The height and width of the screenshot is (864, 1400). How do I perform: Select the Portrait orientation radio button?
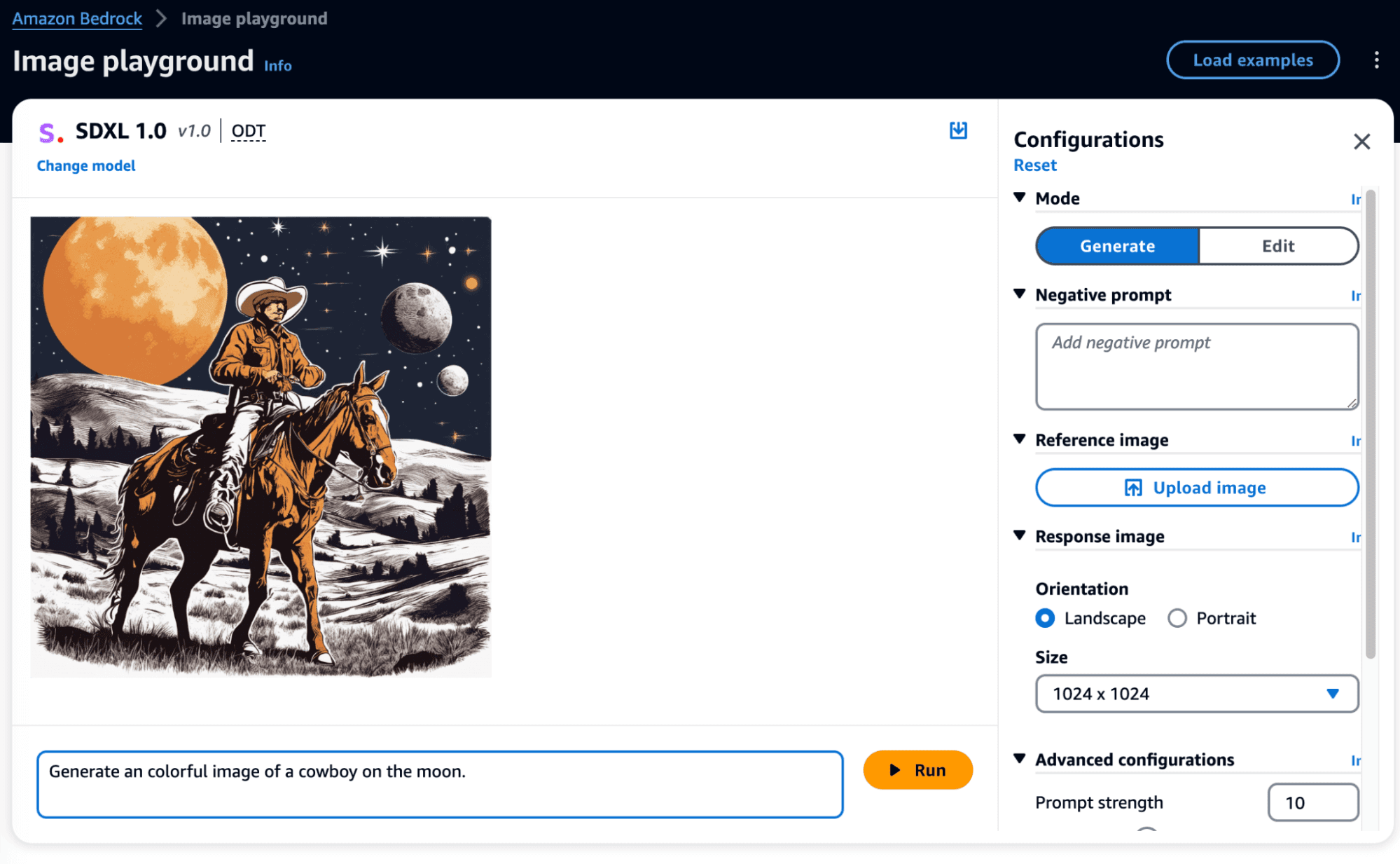click(1178, 617)
